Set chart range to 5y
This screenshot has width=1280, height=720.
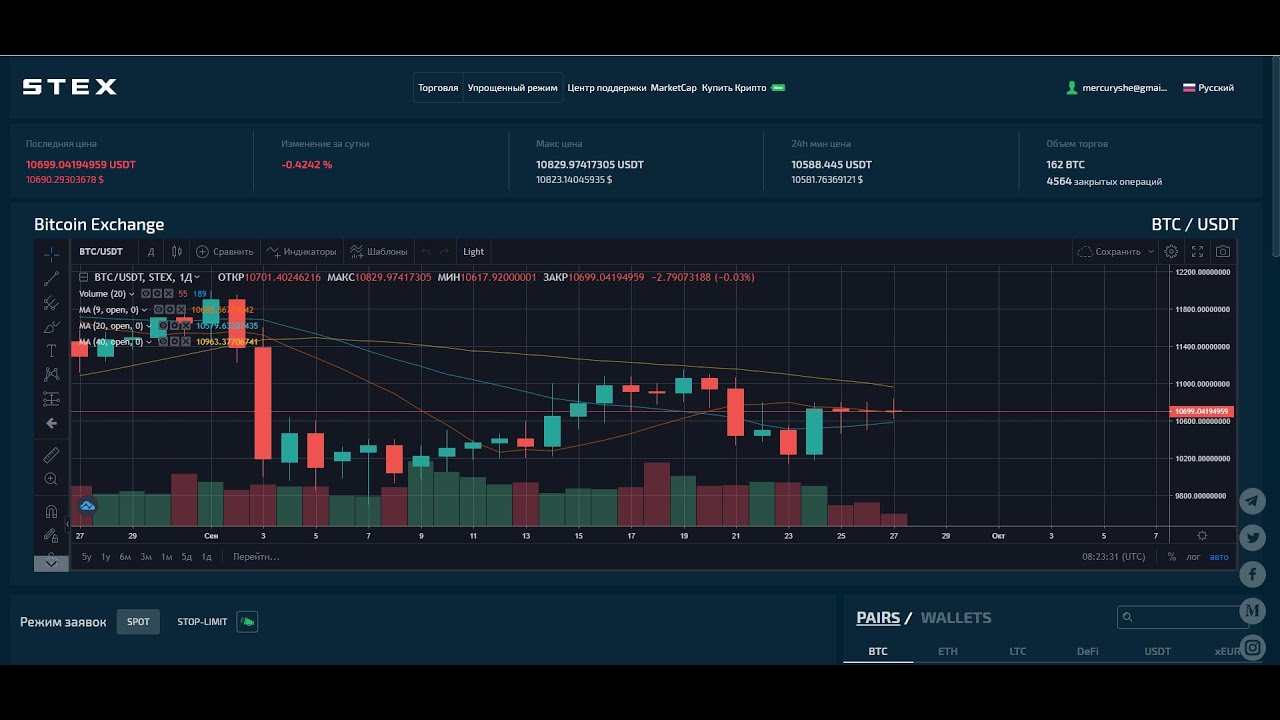coord(87,557)
